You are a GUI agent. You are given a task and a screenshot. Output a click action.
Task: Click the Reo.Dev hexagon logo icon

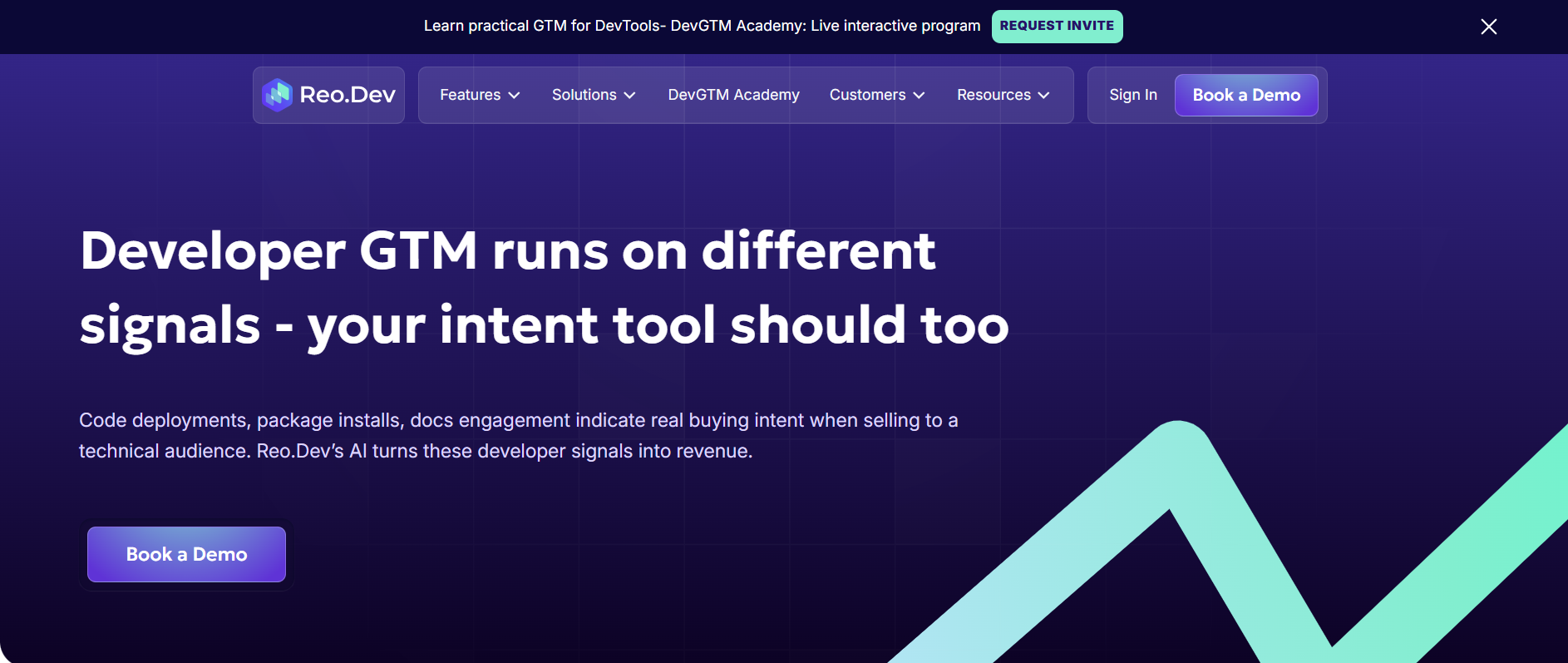pyautogui.click(x=277, y=95)
